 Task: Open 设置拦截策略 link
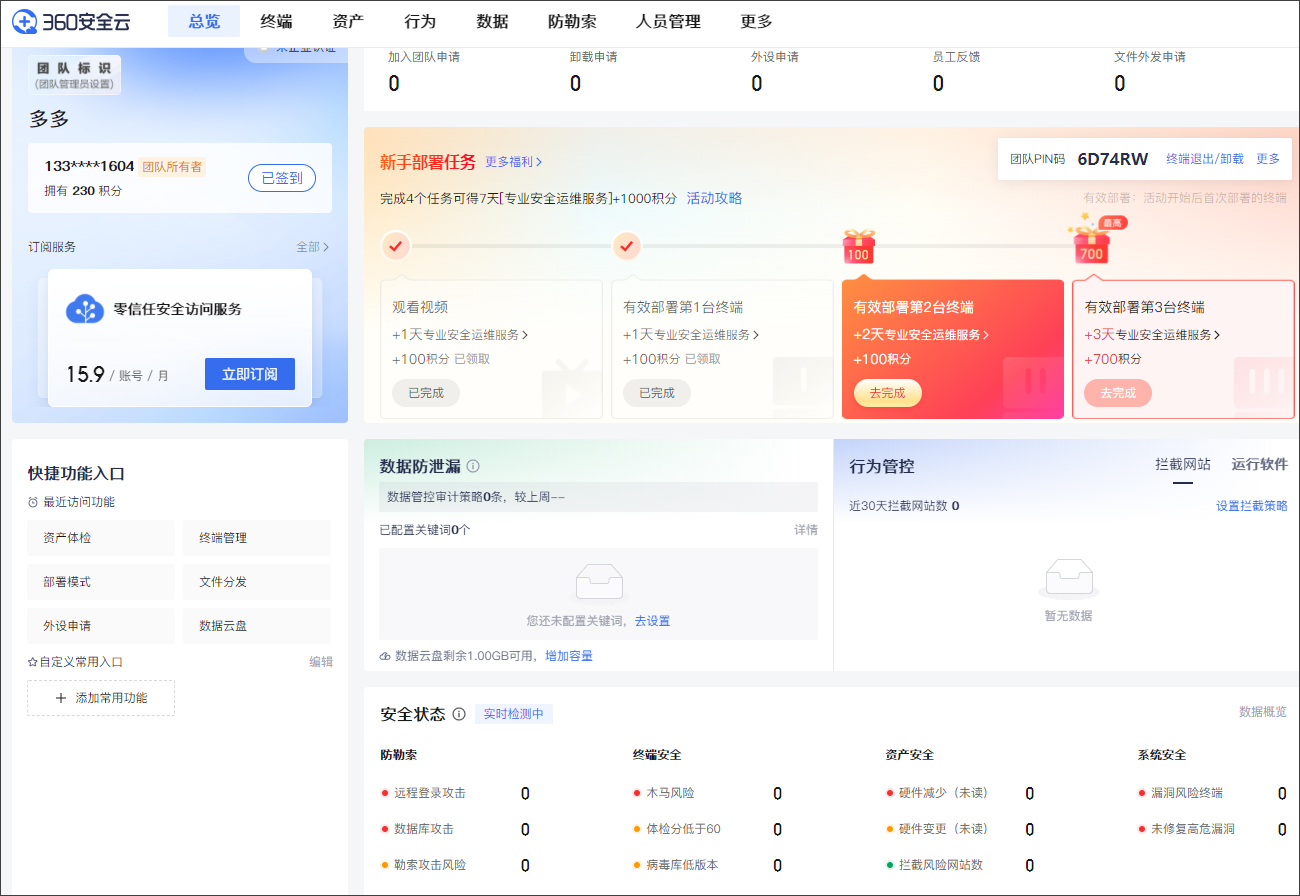[1252, 506]
